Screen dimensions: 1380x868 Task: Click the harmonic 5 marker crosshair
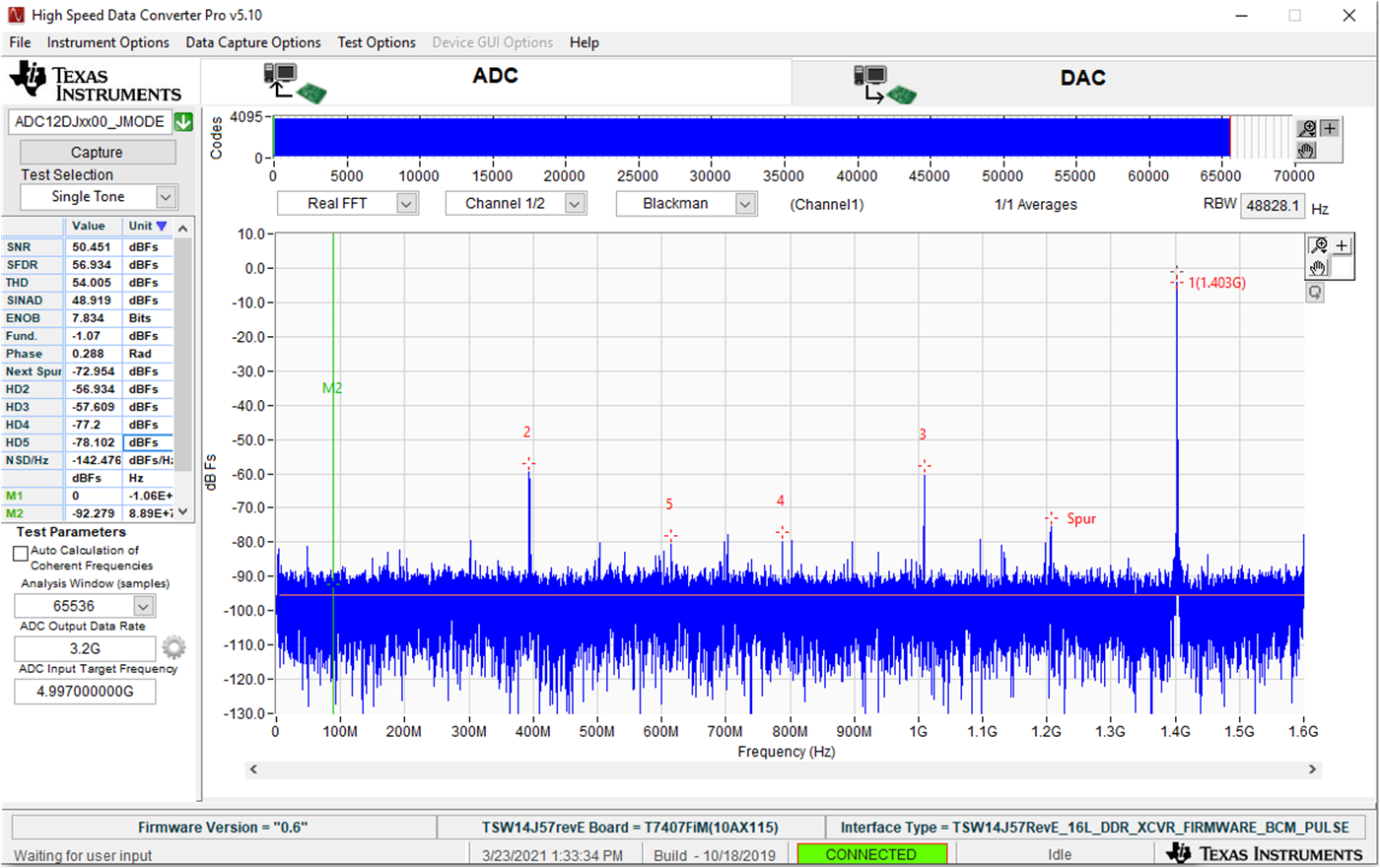tap(670, 536)
